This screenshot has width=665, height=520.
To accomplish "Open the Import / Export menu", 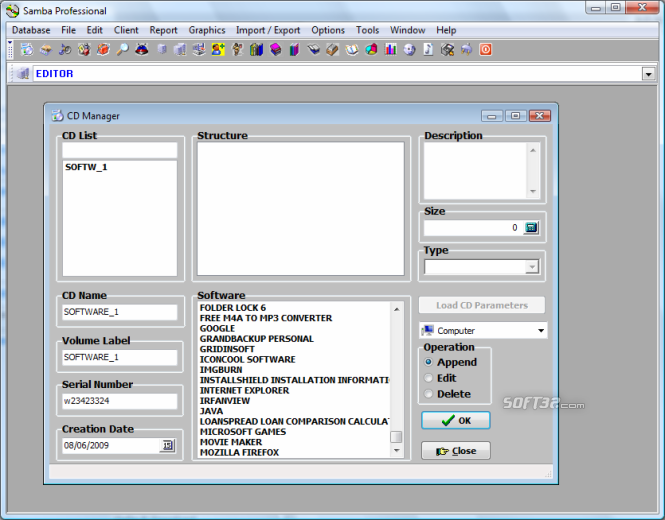I will (x=268, y=30).
